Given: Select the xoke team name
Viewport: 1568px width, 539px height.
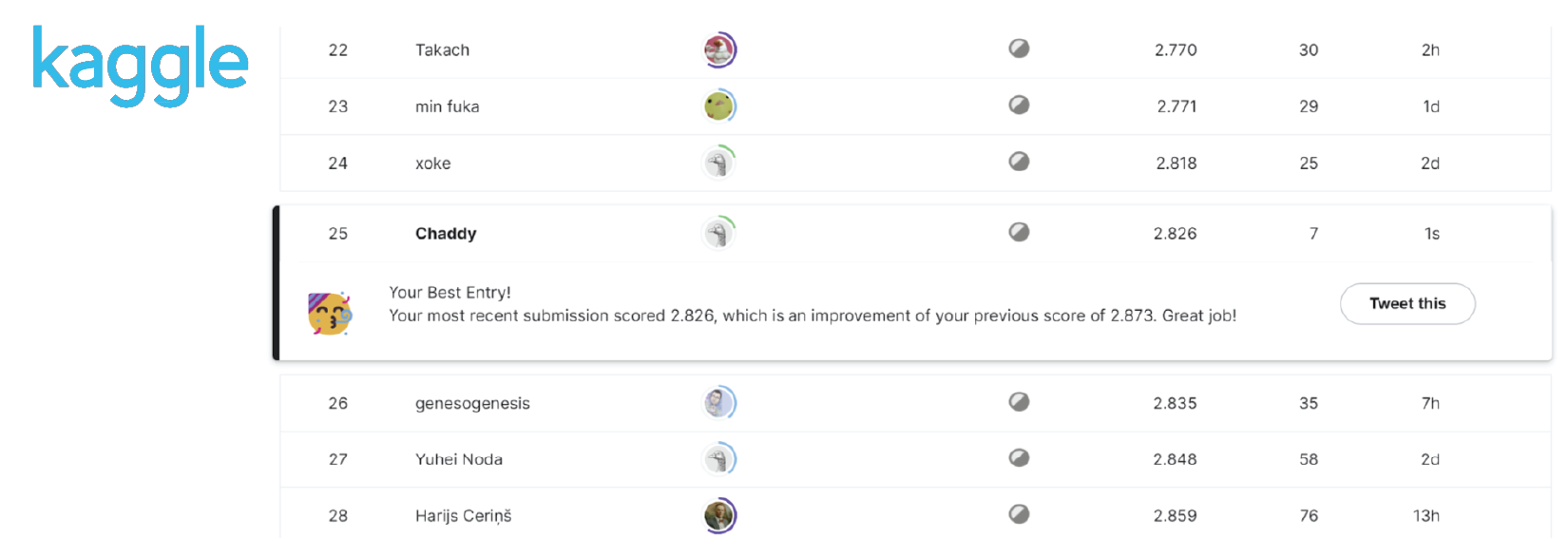Looking at the screenshot, I should 432,164.
